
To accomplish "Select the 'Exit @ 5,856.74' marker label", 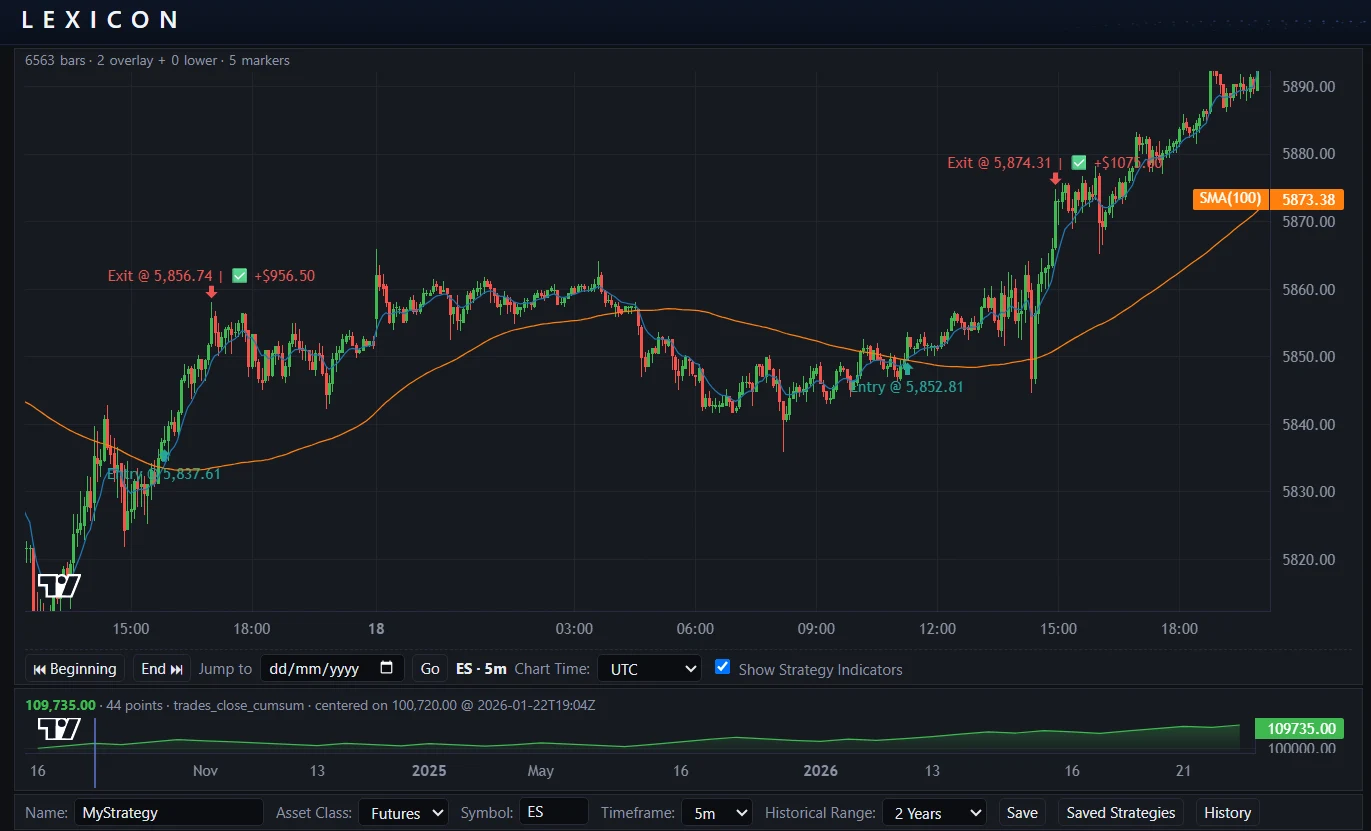I will click(161, 276).
